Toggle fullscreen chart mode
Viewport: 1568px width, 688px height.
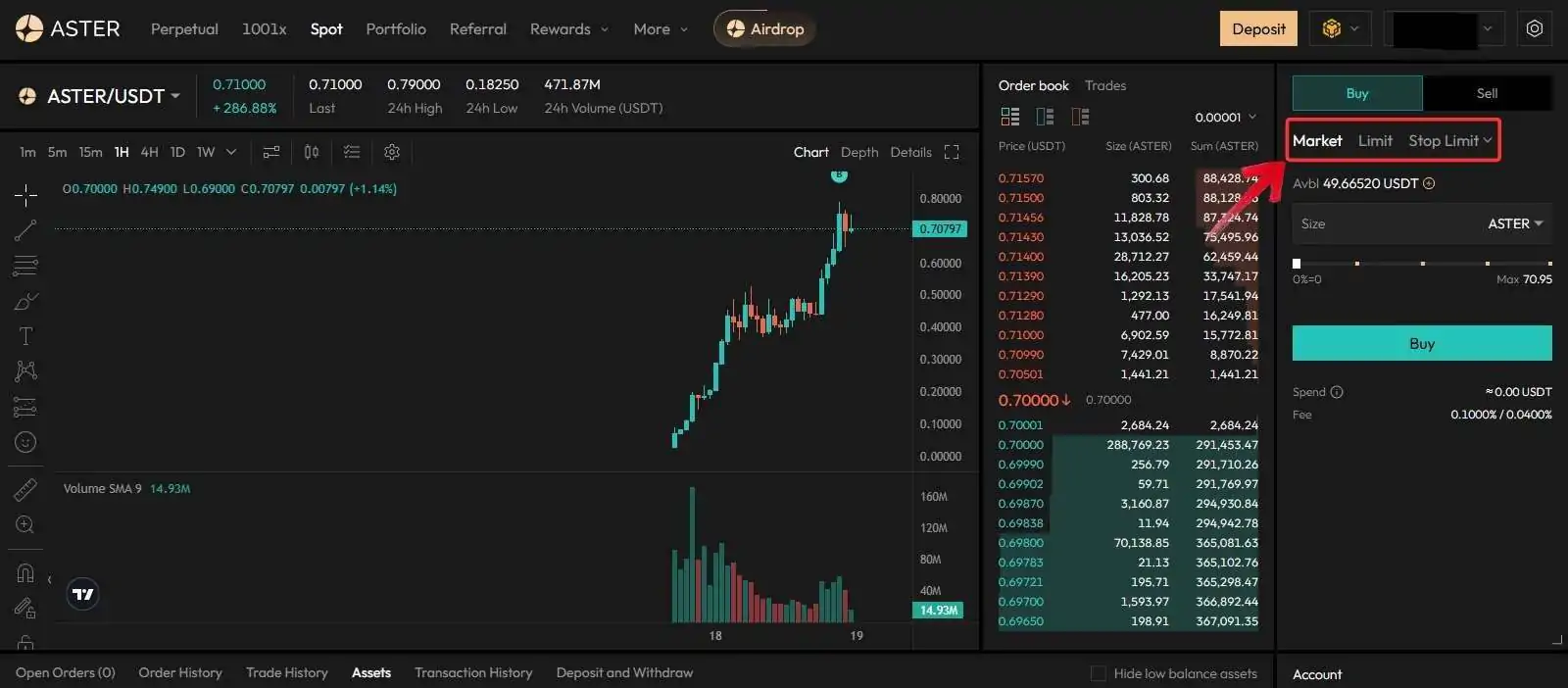952,152
